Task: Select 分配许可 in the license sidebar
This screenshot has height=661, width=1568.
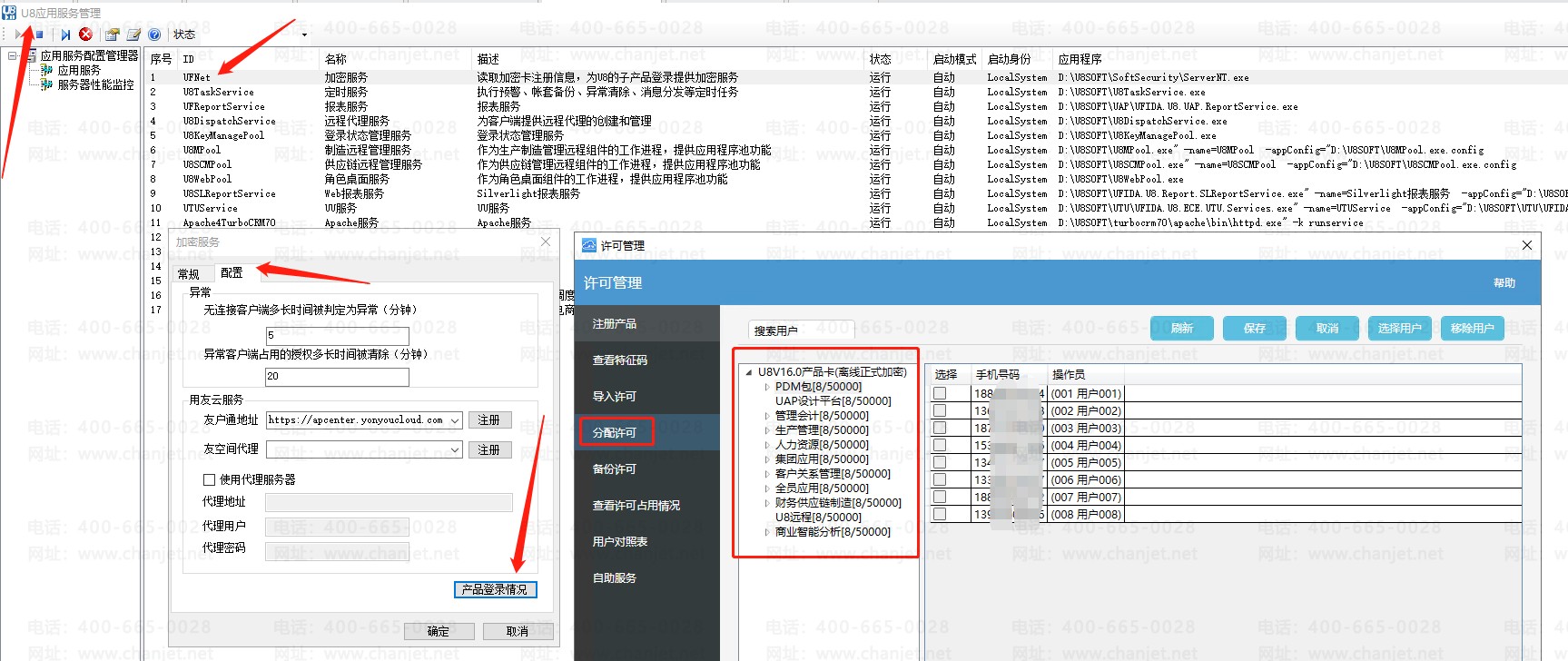Action: [647, 433]
